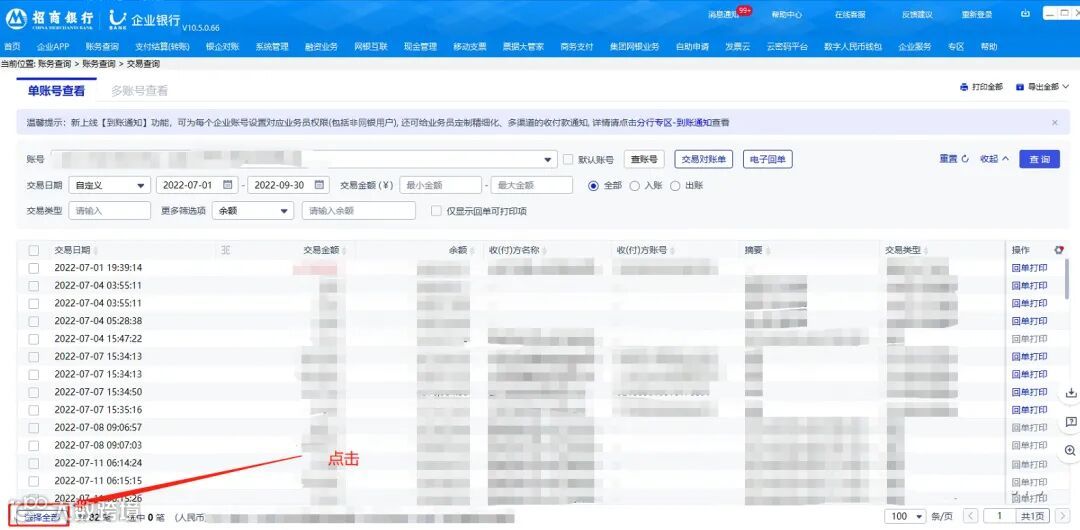Click the 最大金额 input field
The height and width of the screenshot is (530, 1080).
pos(531,185)
